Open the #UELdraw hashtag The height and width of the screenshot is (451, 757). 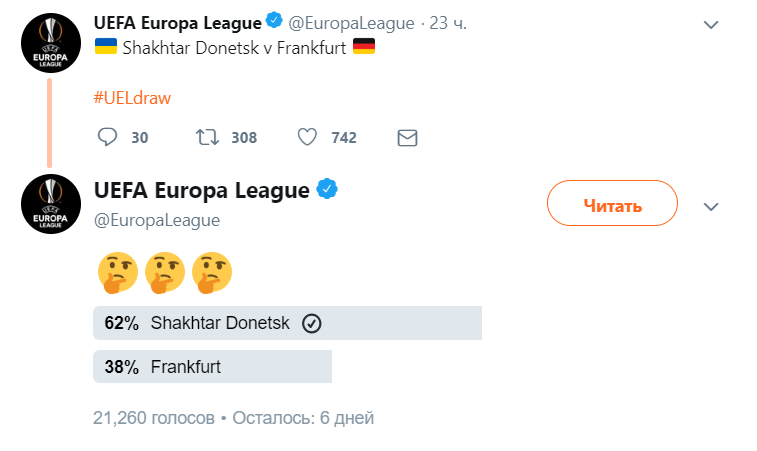[x=132, y=97]
